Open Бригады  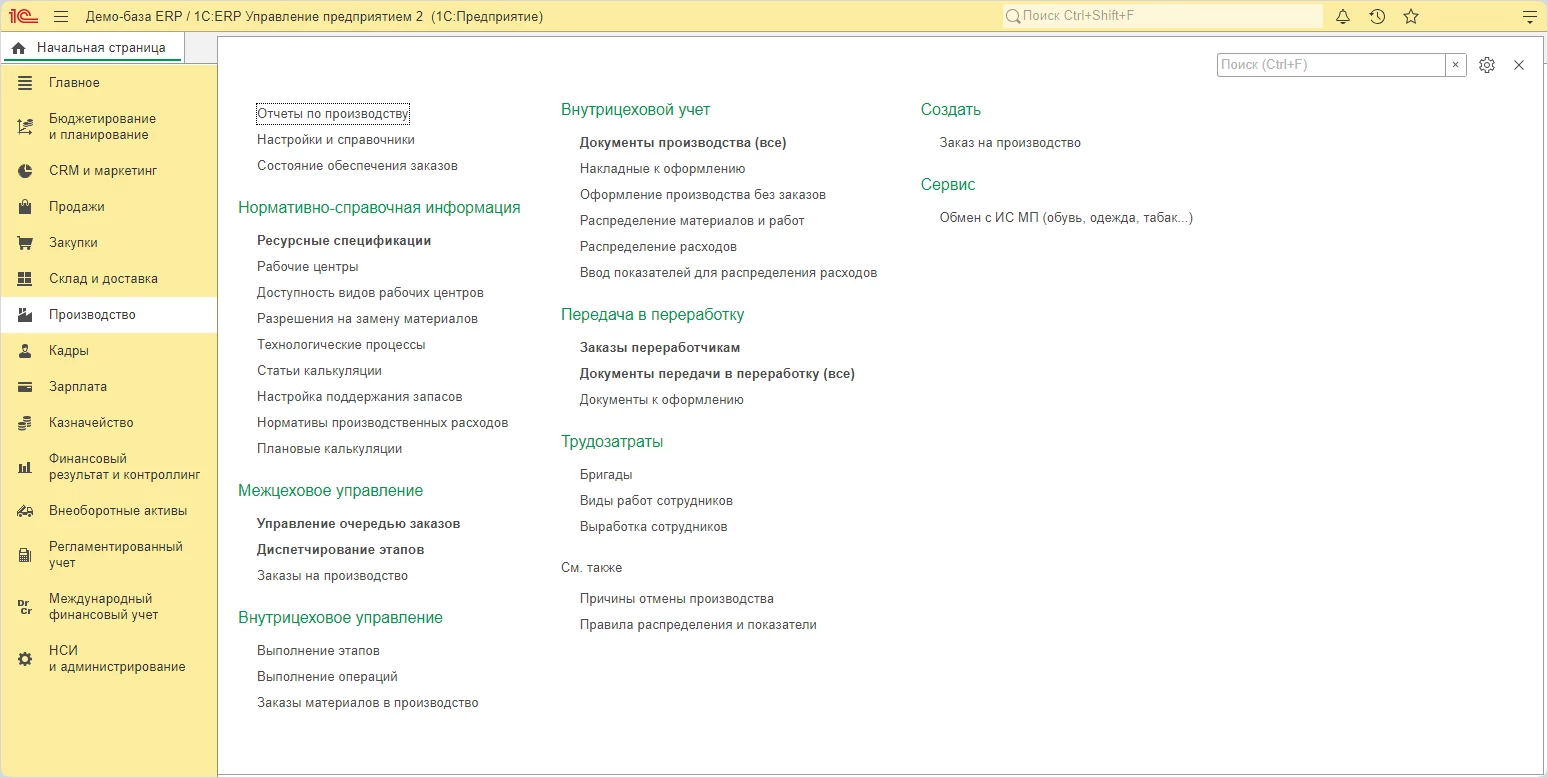point(606,475)
